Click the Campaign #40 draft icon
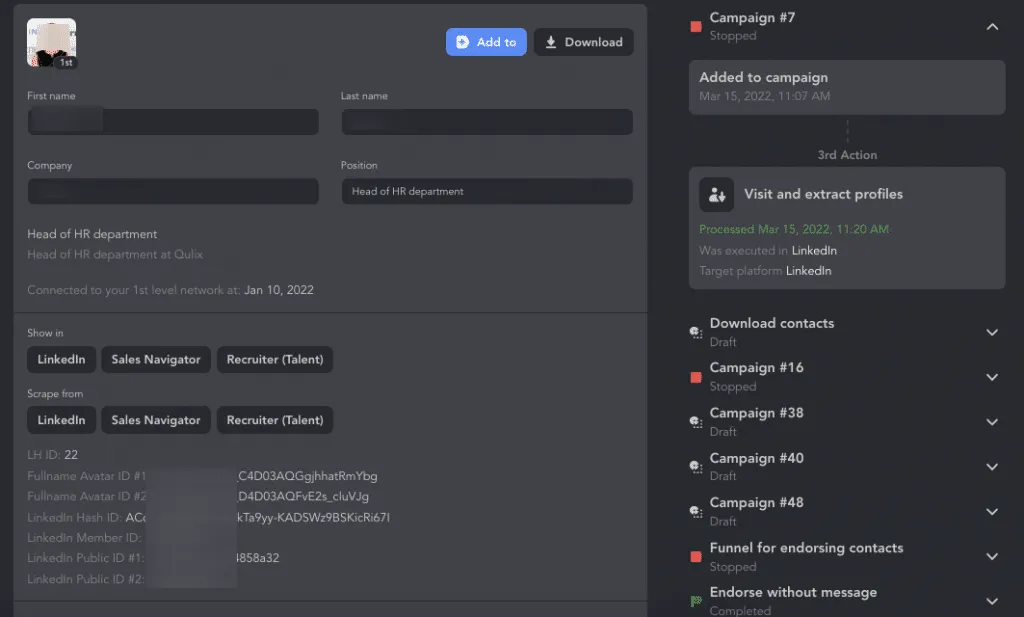 696,467
